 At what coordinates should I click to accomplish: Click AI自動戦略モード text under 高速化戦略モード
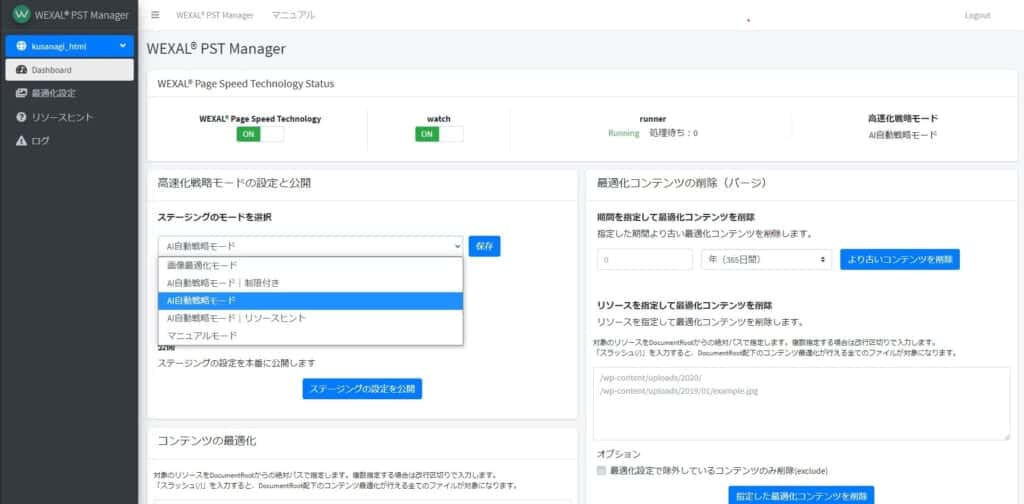903,135
